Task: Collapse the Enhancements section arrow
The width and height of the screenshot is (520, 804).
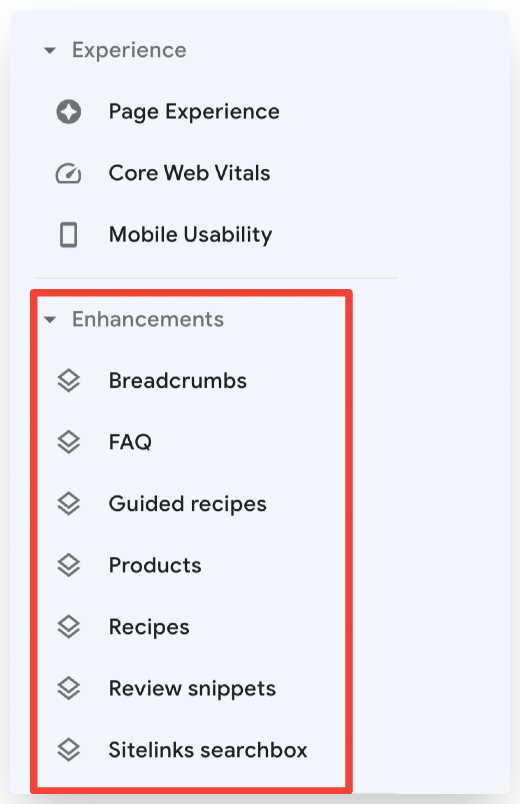Action: tap(50, 320)
